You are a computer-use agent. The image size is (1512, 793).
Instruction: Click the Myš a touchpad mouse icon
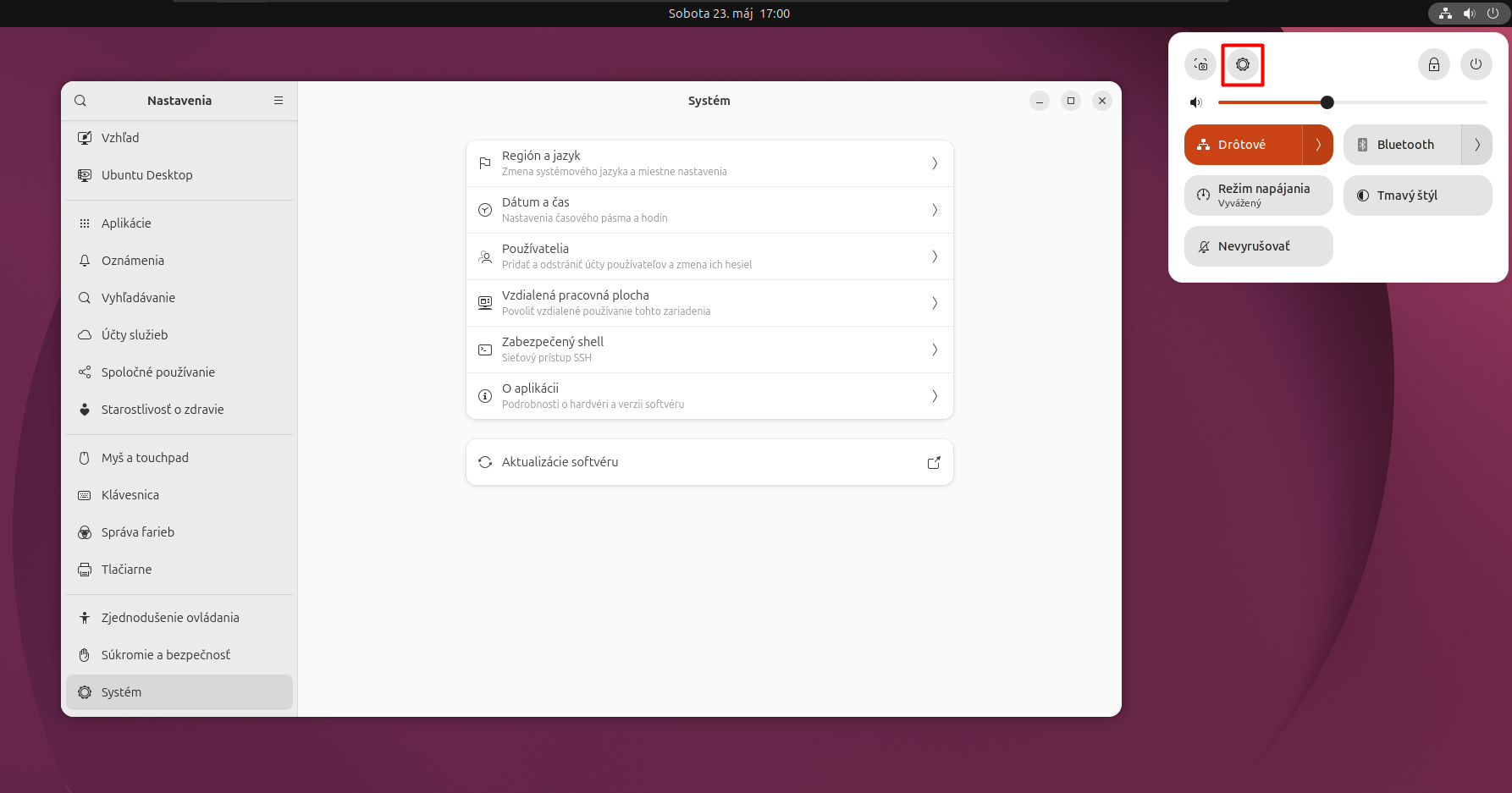(85, 458)
